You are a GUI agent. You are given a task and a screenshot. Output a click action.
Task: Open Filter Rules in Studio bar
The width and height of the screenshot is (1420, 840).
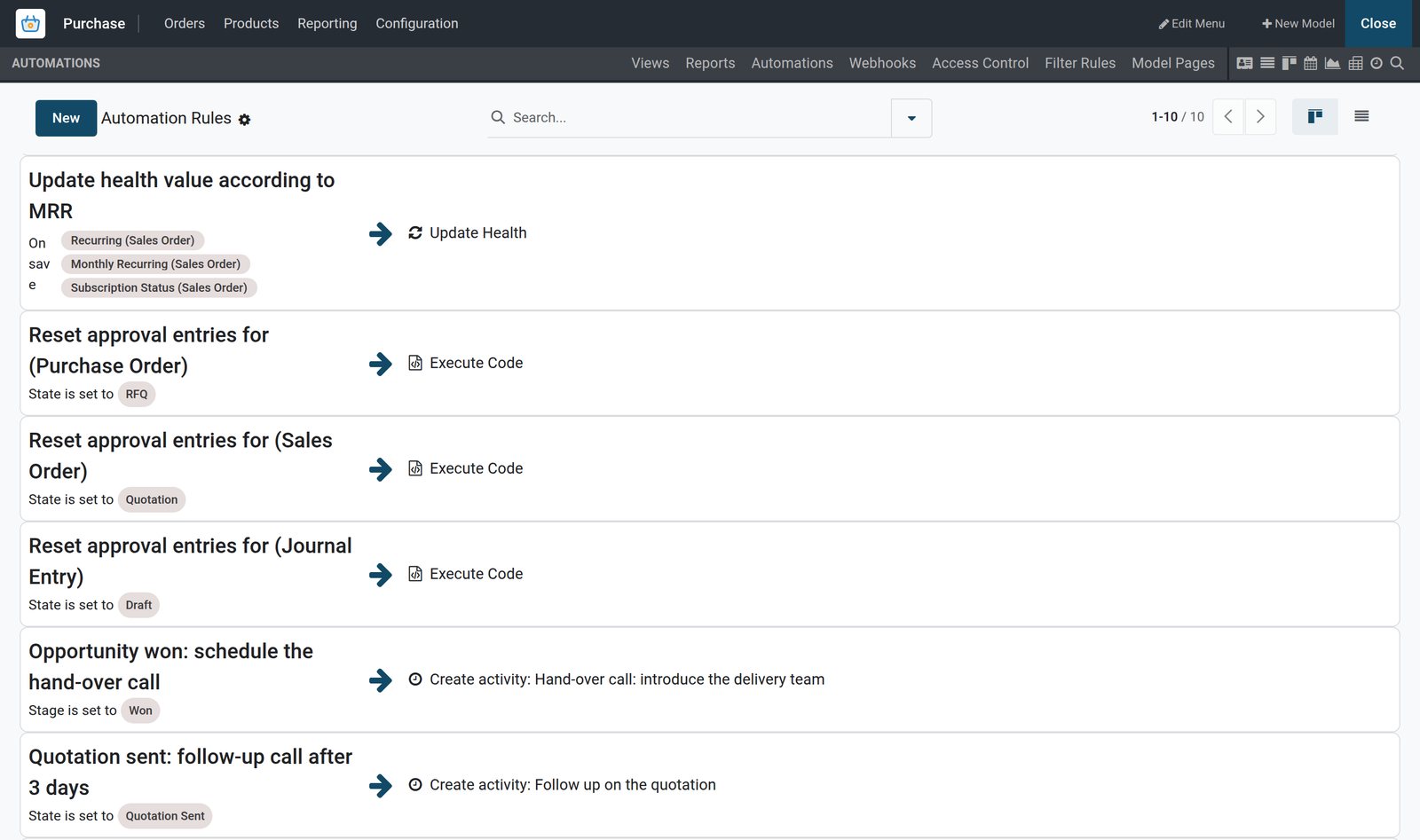[x=1080, y=63]
